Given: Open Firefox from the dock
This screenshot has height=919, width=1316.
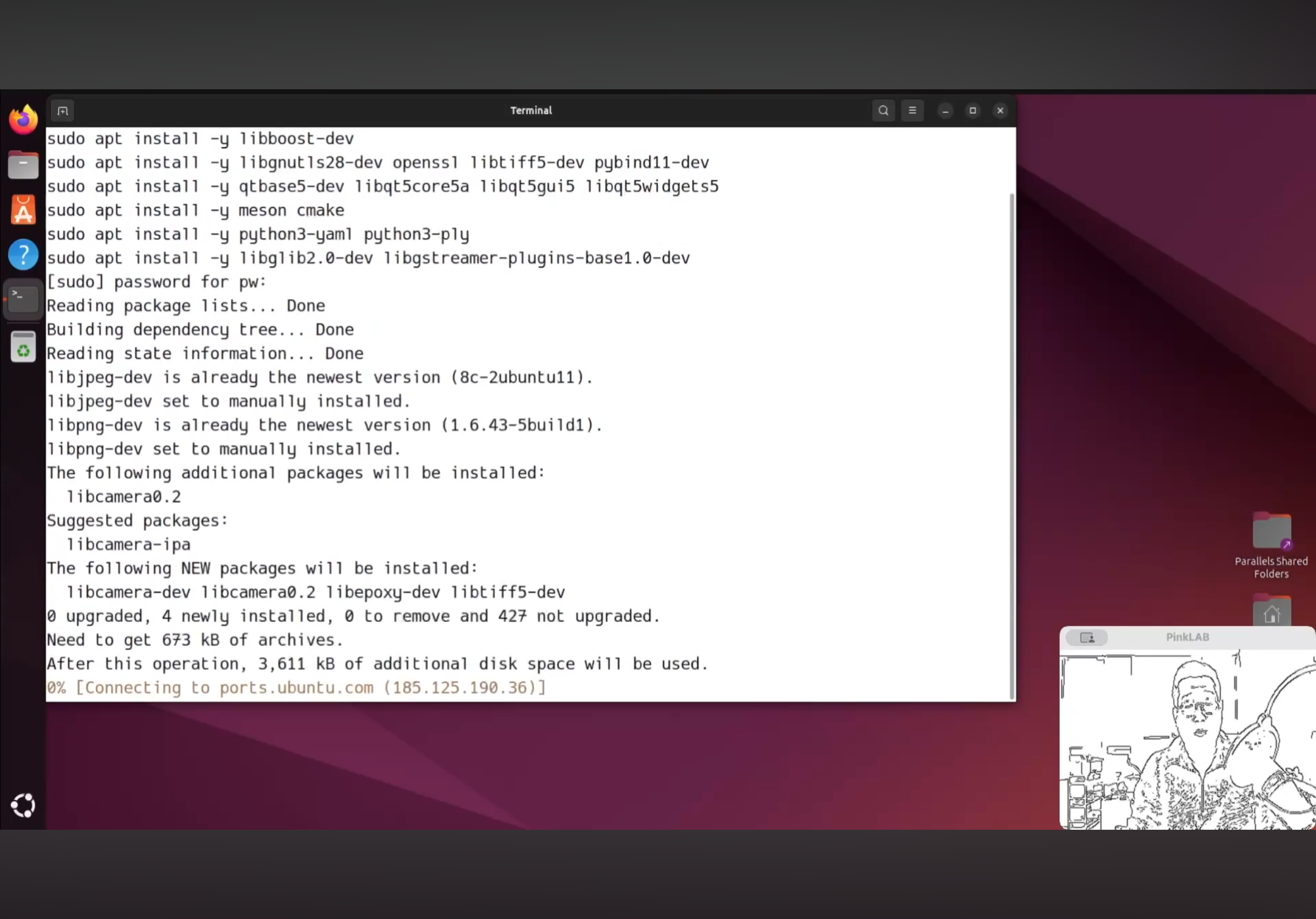Looking at the screenshot, I should 23,119.
